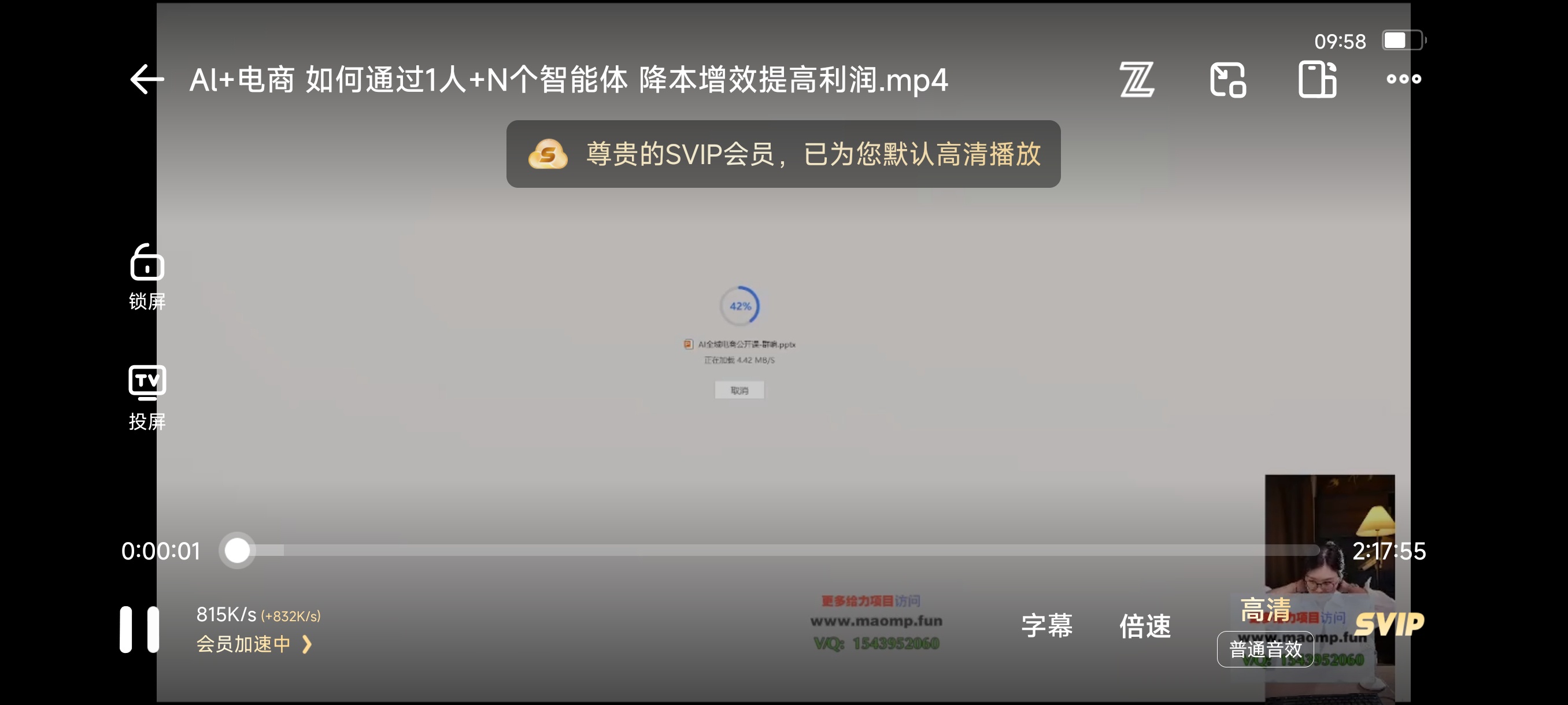Tap the 815K/s download speed text
Screen dimensions: 1568x705
click(x=226, y=614)
